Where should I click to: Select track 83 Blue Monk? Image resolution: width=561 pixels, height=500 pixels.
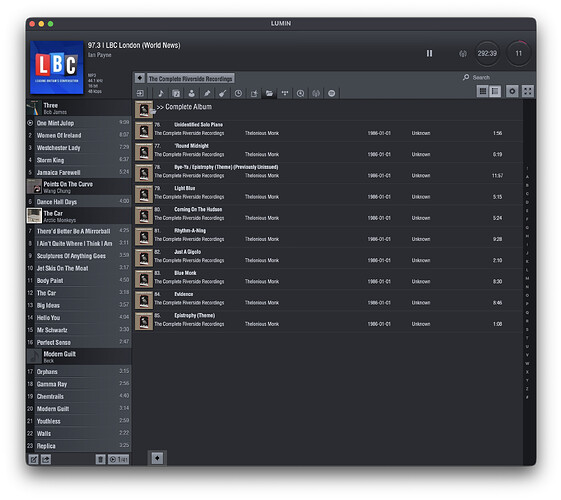[x=328, y=278]
